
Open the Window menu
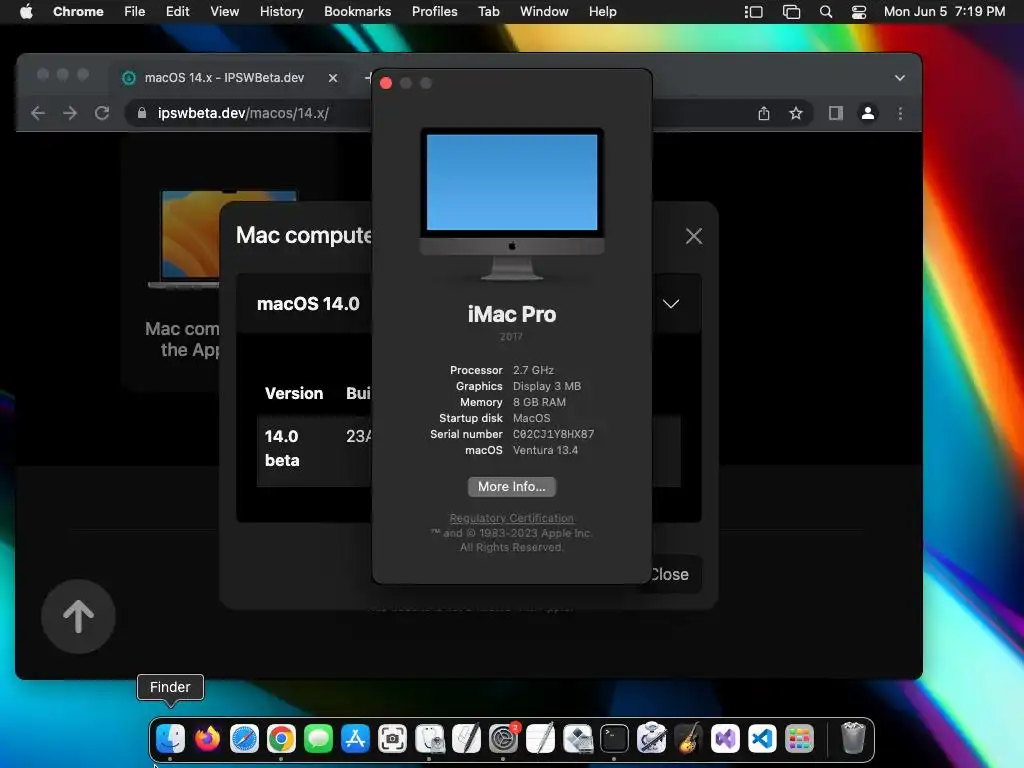(544, 12)
